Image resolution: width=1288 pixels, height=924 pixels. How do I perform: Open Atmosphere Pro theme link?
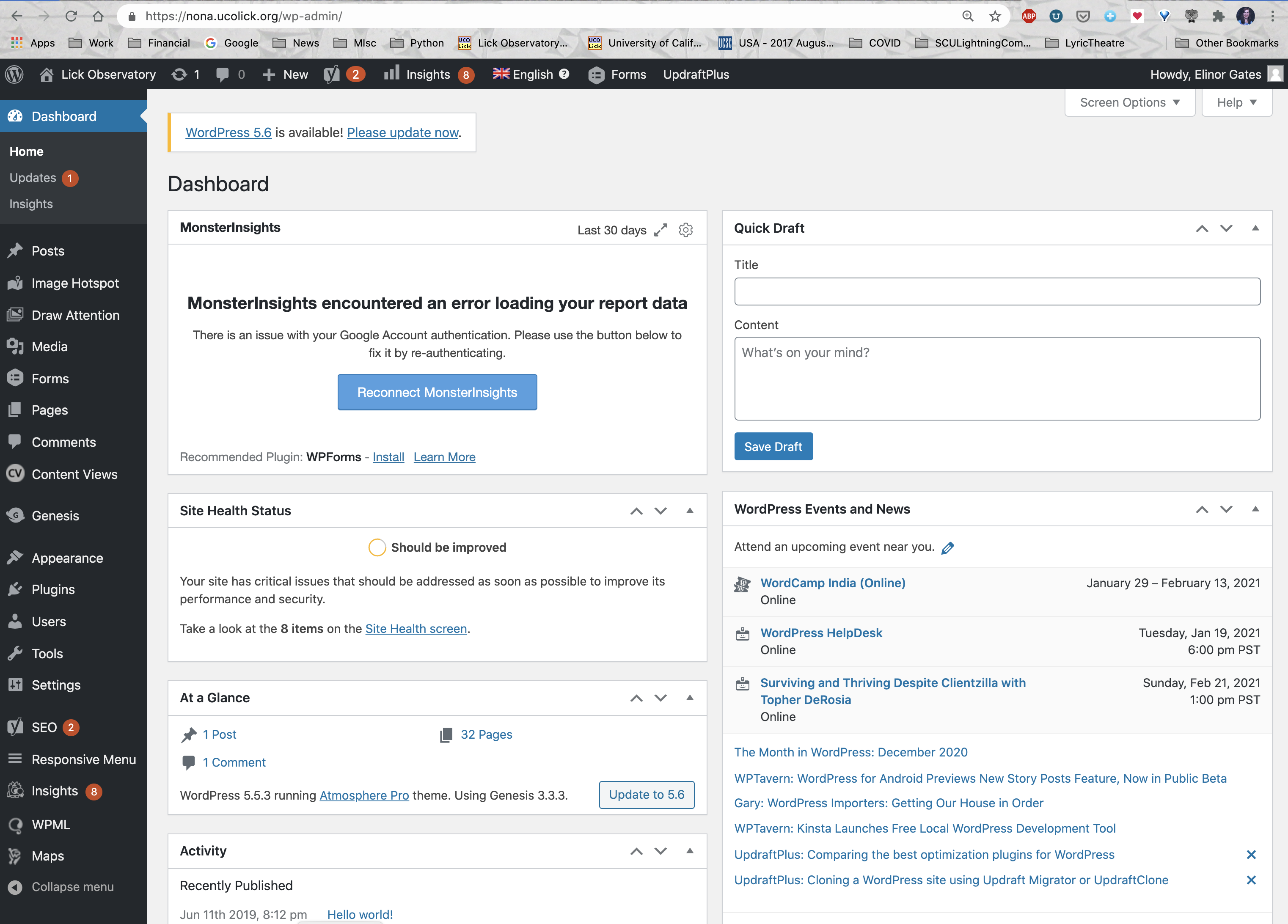(364, 795)
